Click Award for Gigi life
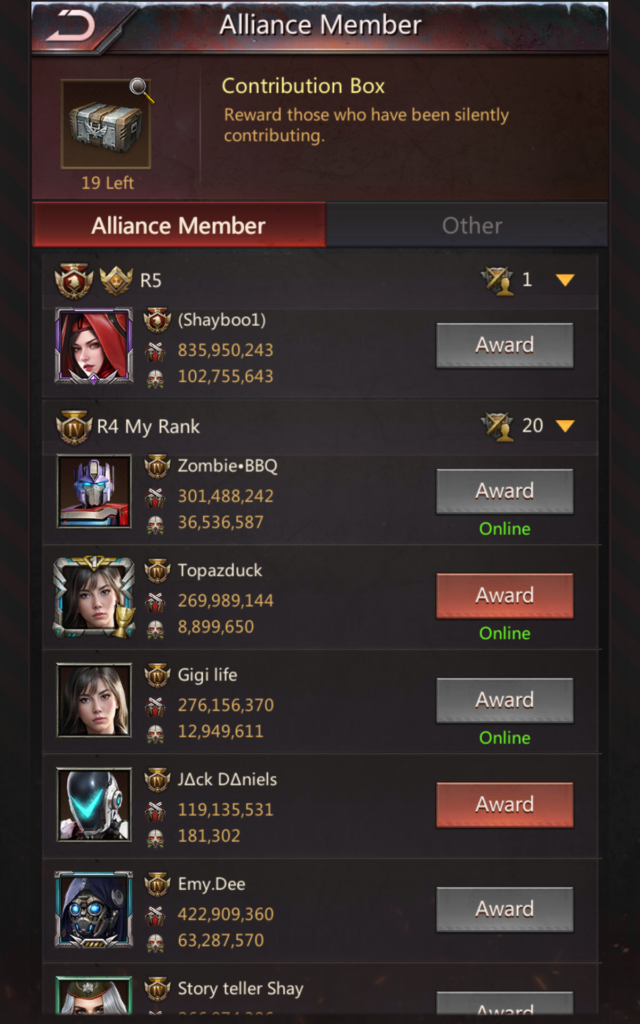640x1024 pixels. click(x=505, y=700)
